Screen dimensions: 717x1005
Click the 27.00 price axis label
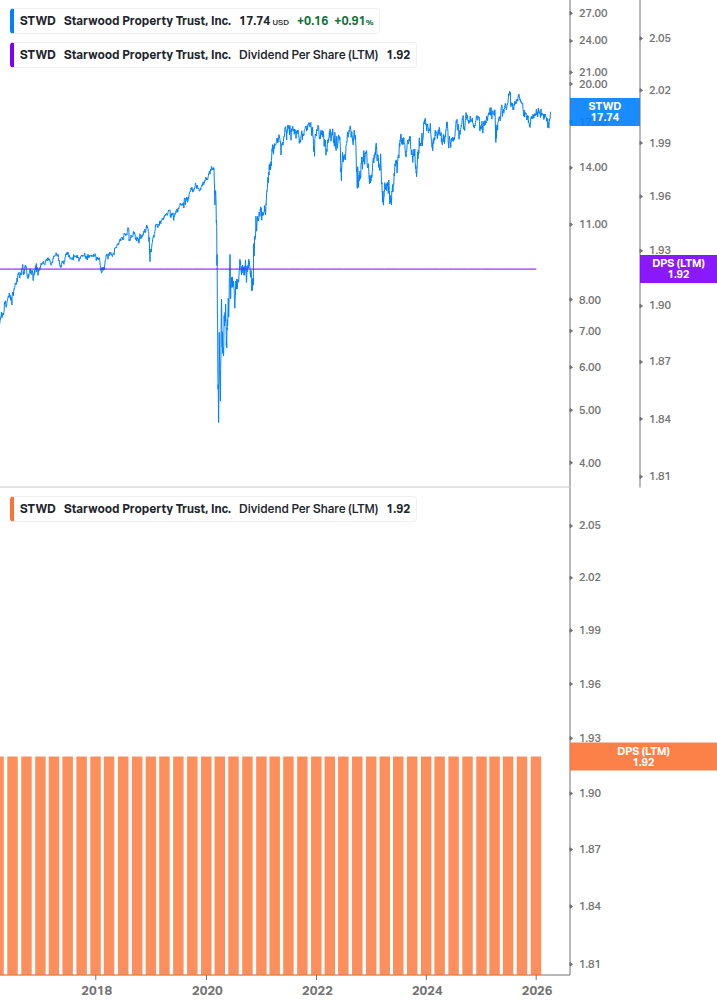(x=593, y=13)
